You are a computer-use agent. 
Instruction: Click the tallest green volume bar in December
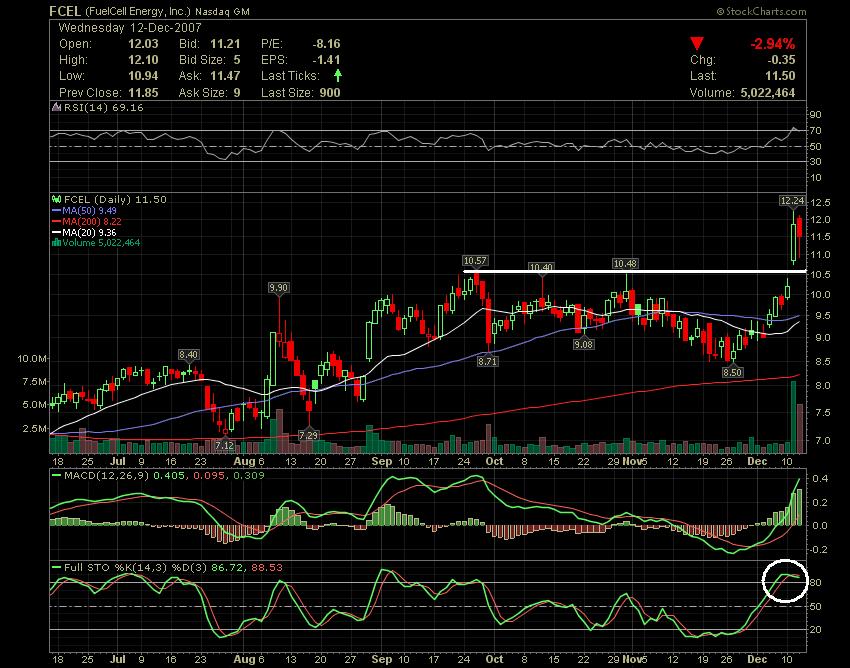(793, 418)
